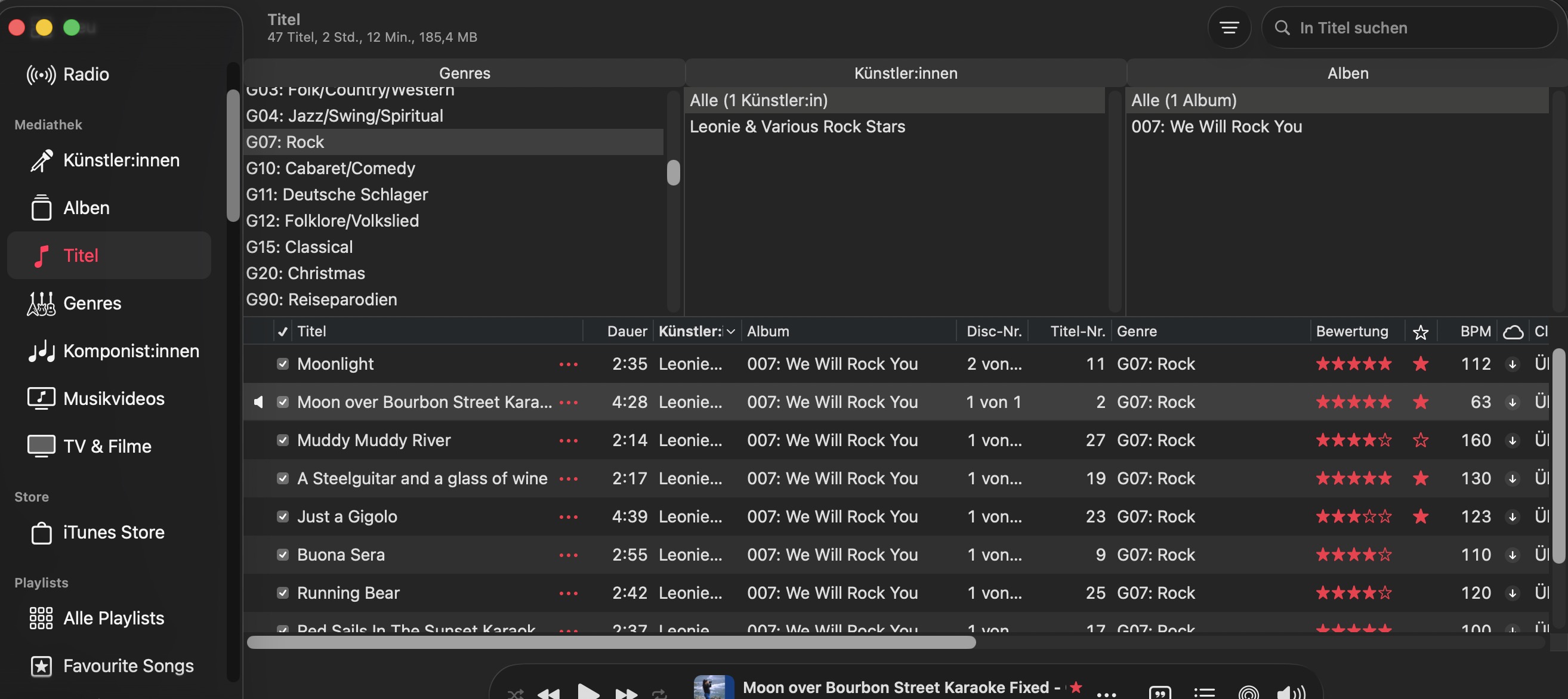1568x699 pixels.
Task: Select G15: Classical in Genres list
Action: (x=299, y=247)
